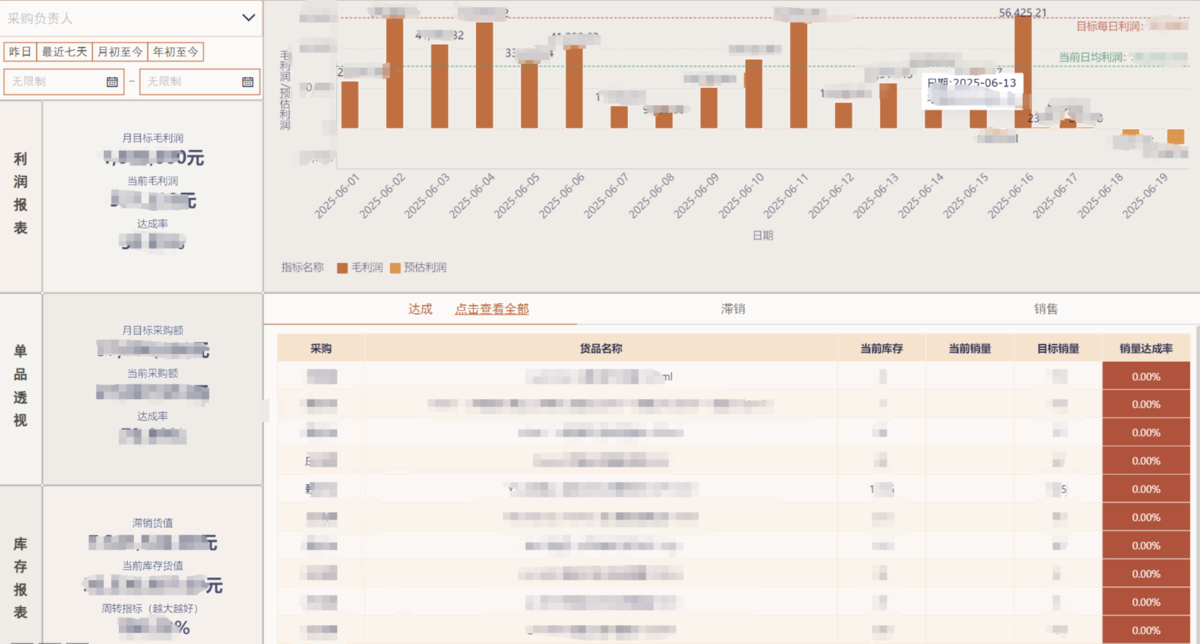Select the bar for 2025-06-10
The height and width of the screenshot is (644, 1200).
753,94
